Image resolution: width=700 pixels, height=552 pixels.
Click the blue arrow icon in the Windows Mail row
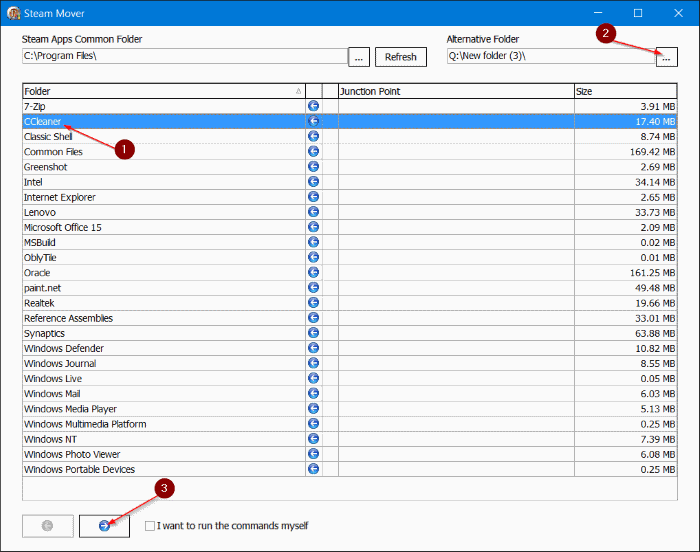(314, 393)
